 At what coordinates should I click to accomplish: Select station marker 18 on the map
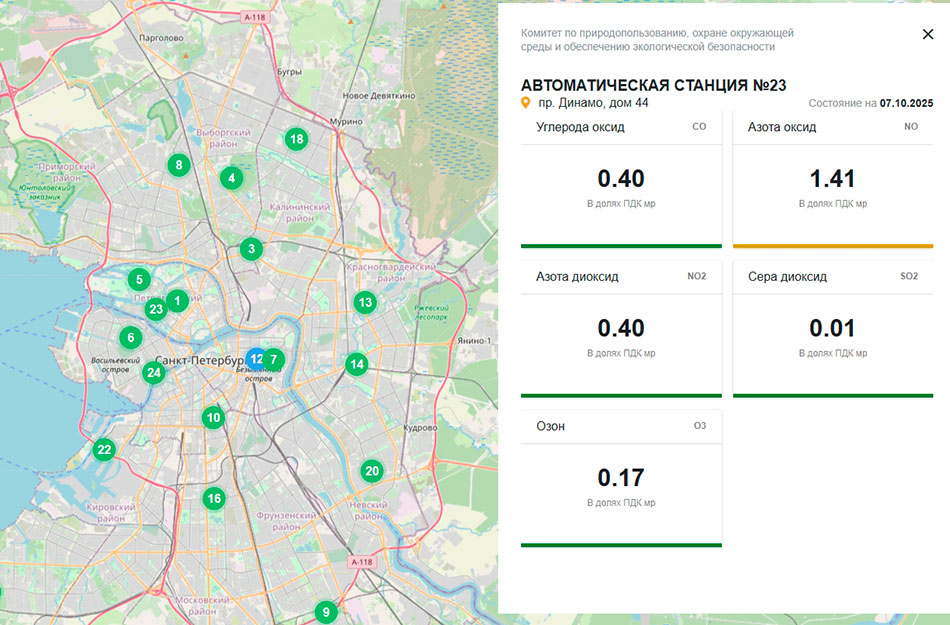coord(295,139)
